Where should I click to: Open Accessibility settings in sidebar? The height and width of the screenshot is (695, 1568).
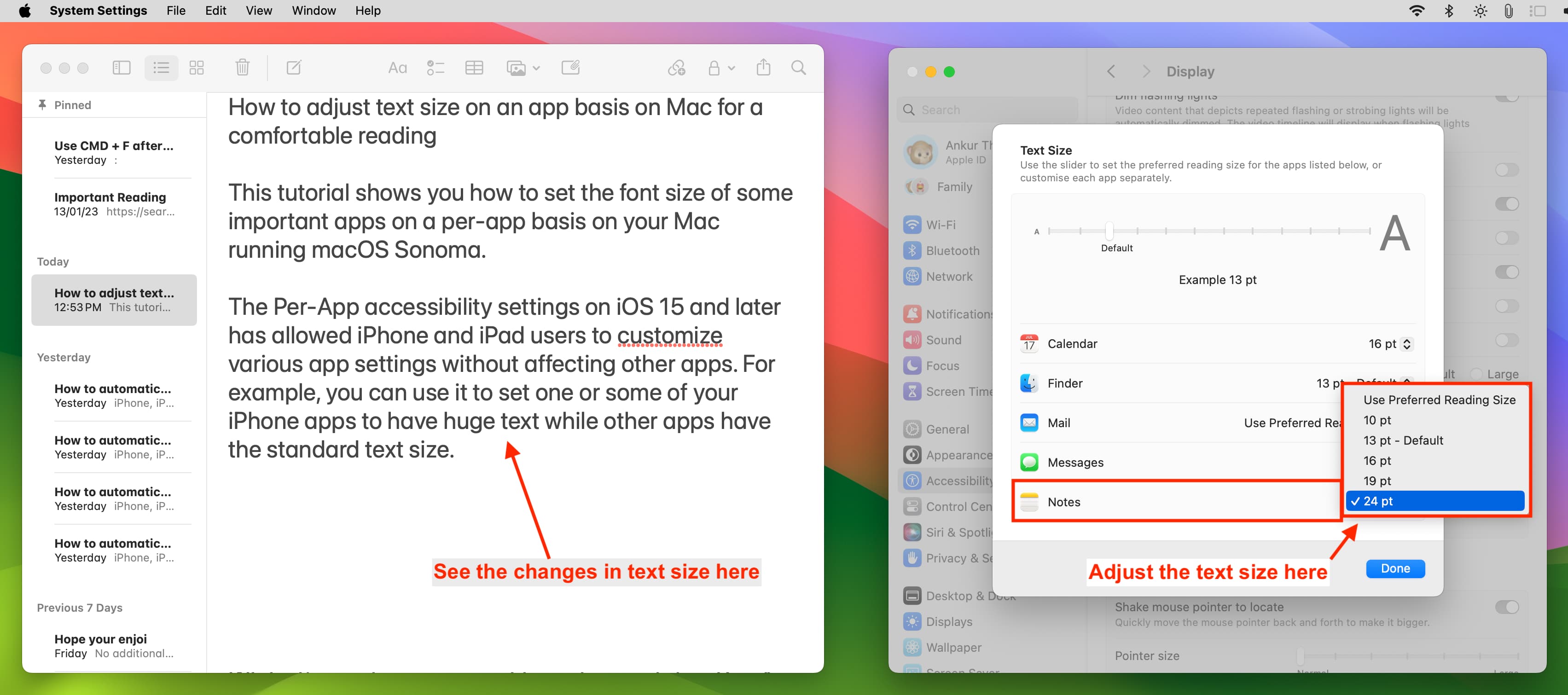(x=945, y=481)
